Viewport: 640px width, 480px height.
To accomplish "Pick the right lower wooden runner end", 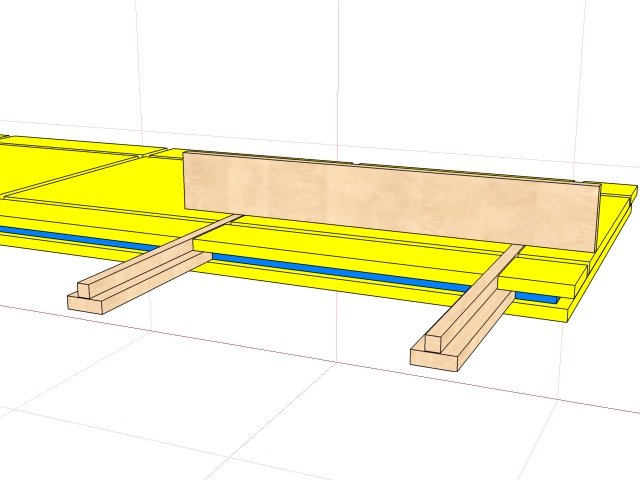I will [x=434, y=360].
